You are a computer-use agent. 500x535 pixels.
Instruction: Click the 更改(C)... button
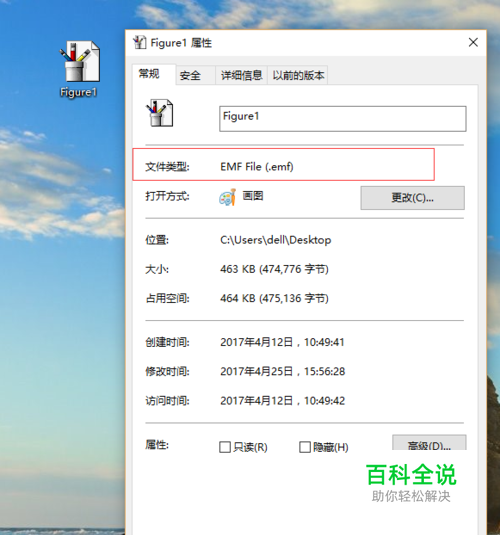point(412,198)
